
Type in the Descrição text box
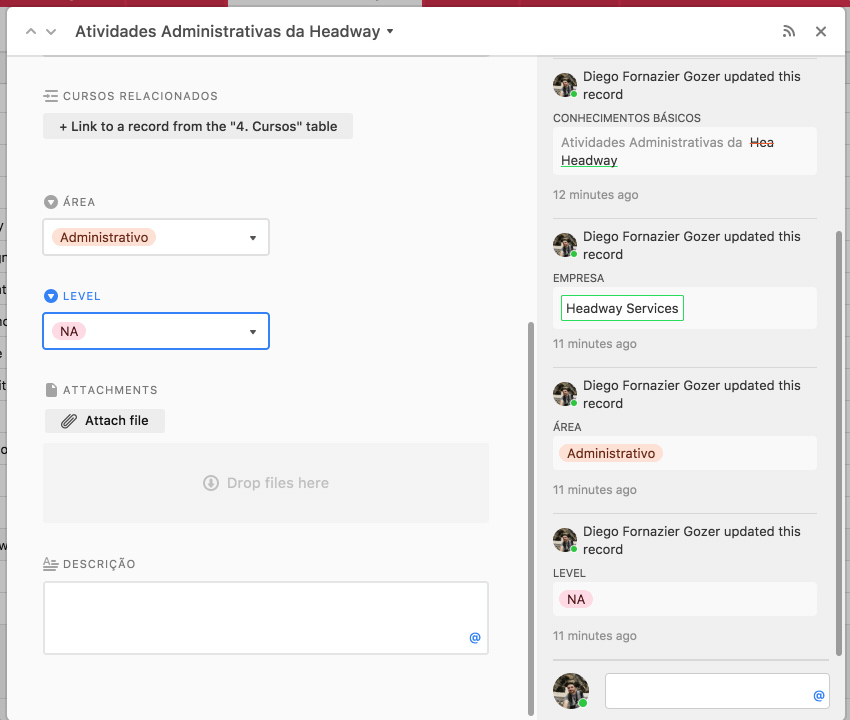(255, 612)
